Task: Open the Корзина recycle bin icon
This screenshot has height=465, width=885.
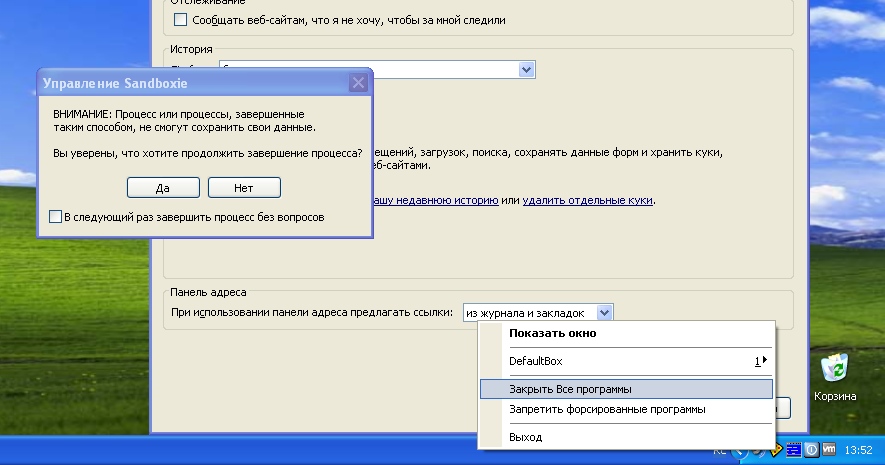Action: pyautogui.click(x=835, y=376)
